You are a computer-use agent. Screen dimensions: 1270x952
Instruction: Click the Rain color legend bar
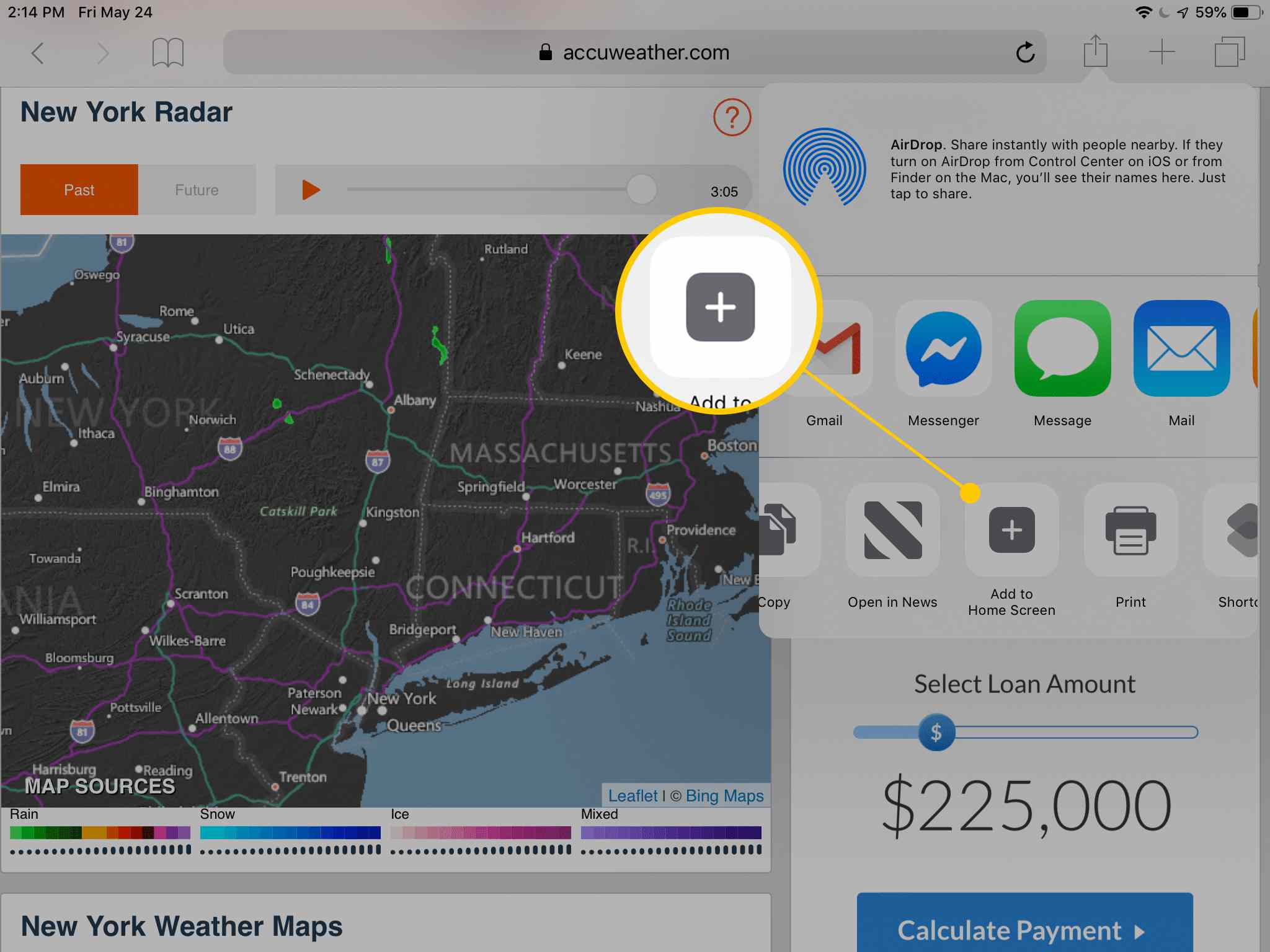[x=100, y=832]
